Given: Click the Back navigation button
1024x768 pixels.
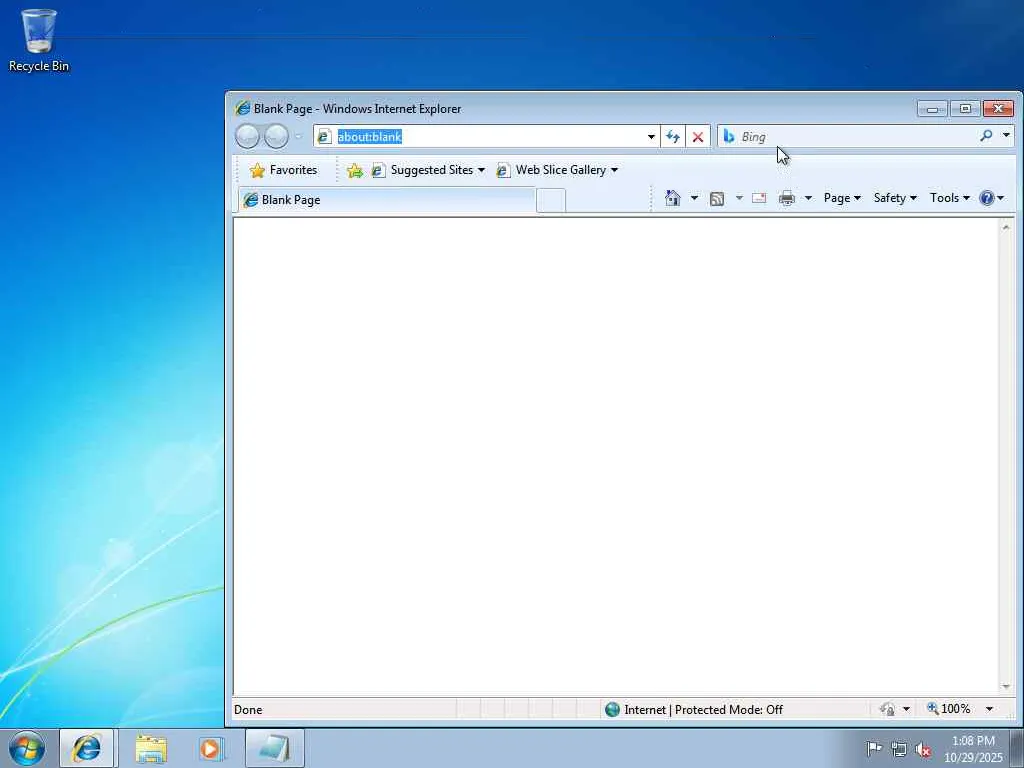Looking at the screenshot, I should (x=248, y=136).
